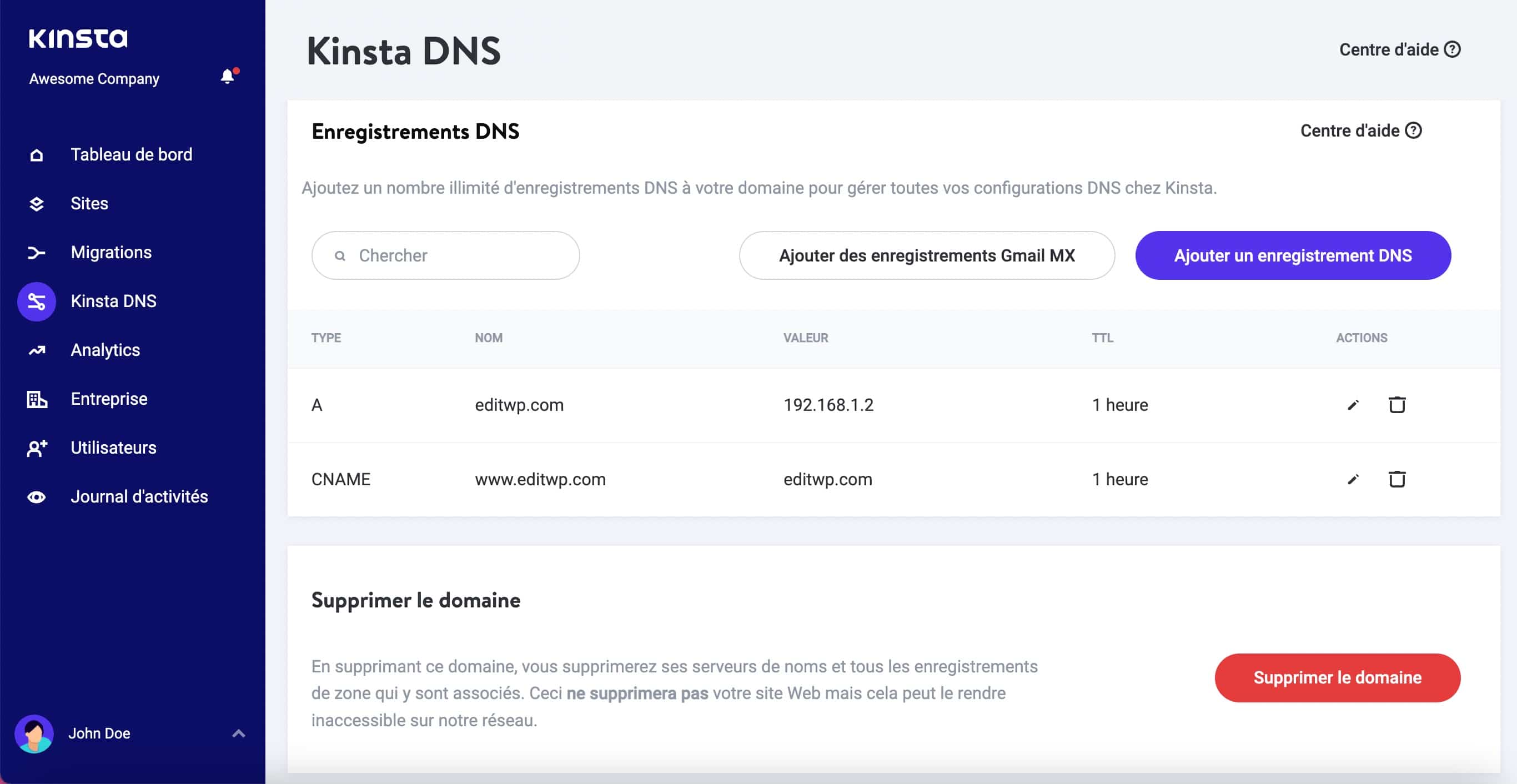Click Ajouter un enregistrement DNS

tap(1293, 255)
